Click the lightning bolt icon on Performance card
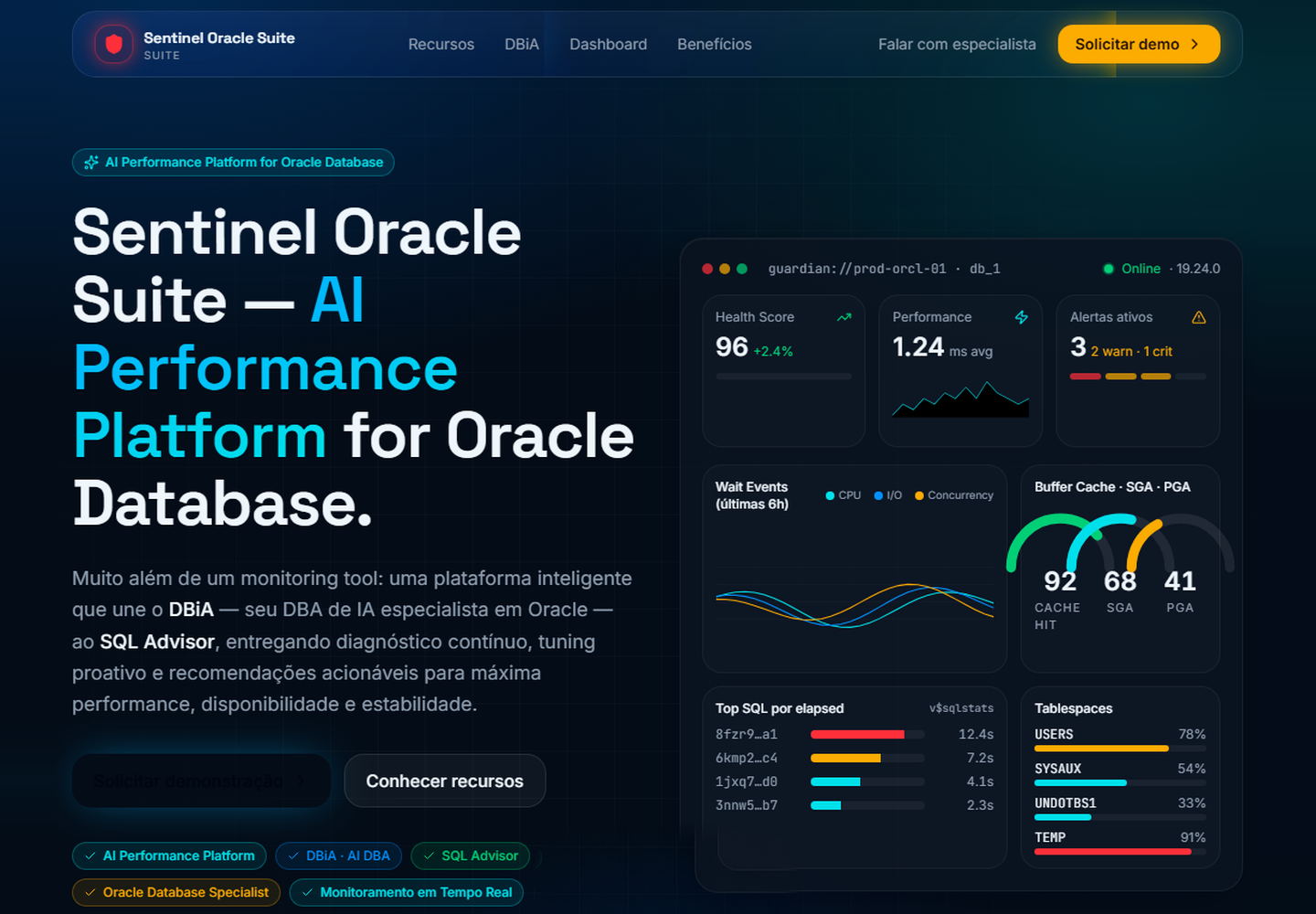 [x=1022, y=317]
